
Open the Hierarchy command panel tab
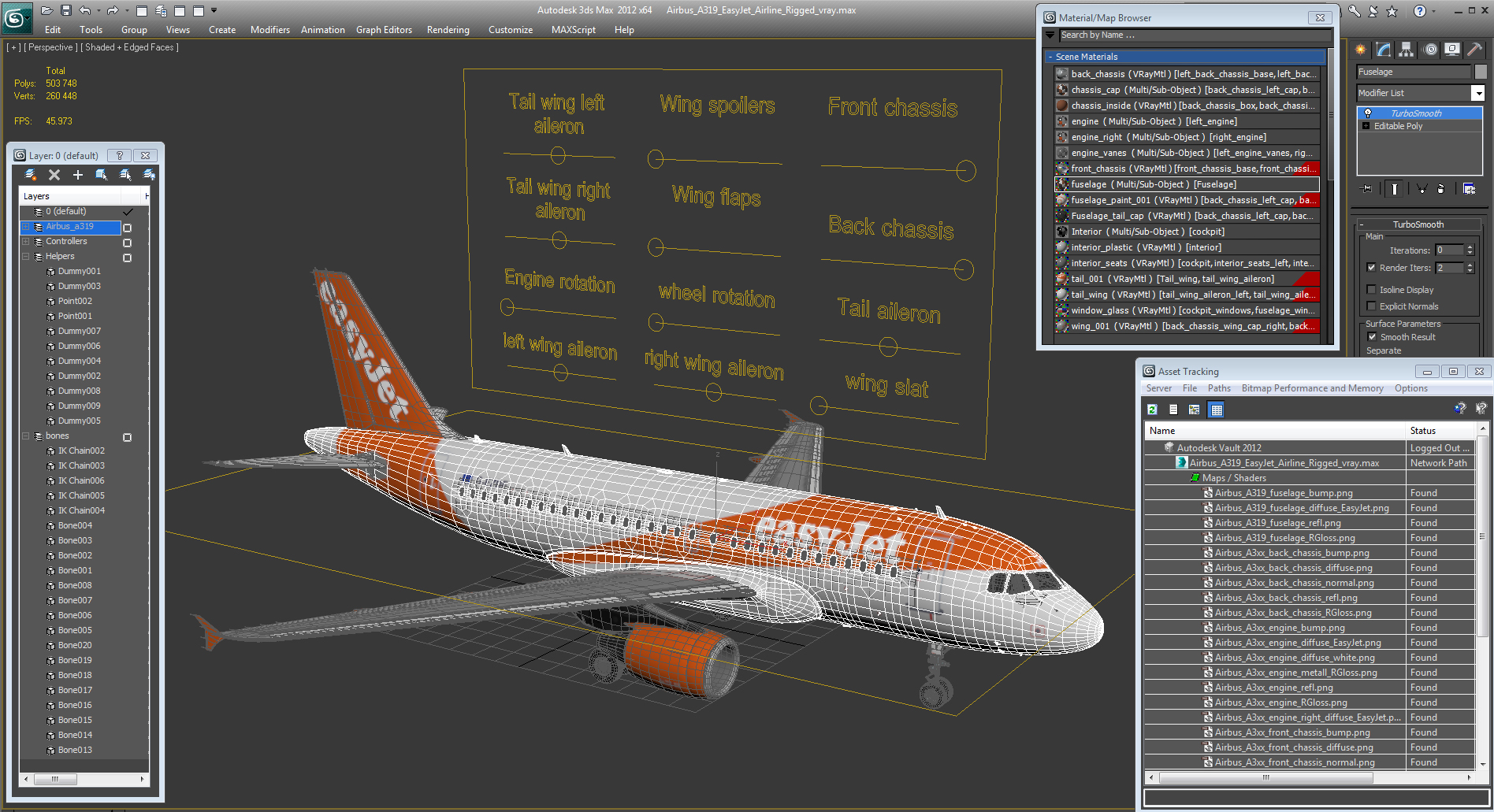click(x=1407, y=50)
